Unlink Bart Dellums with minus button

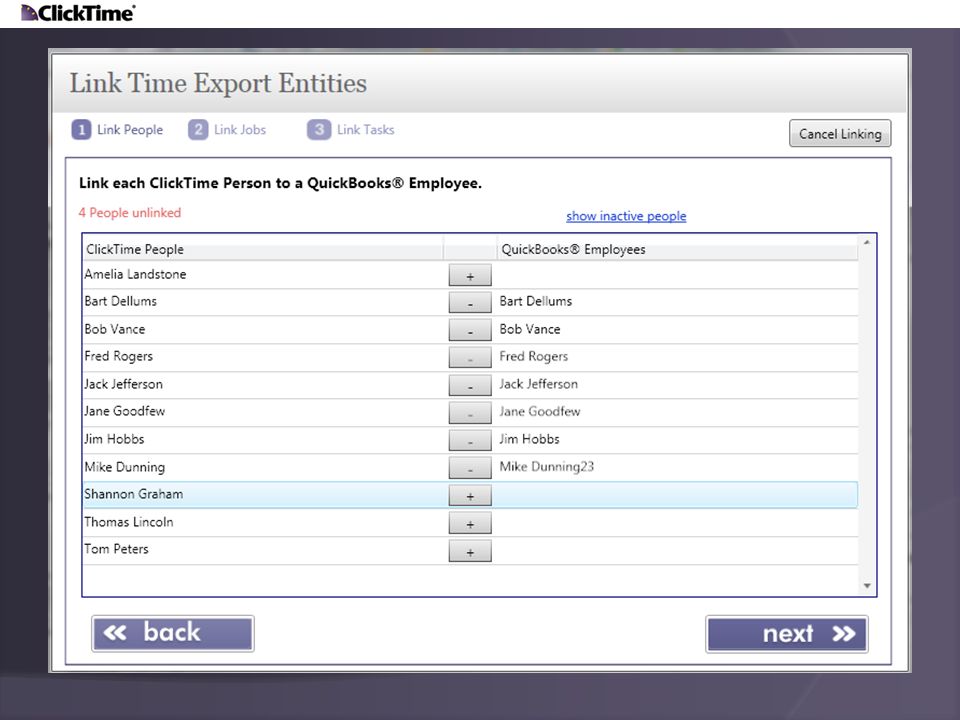[470, 302]
